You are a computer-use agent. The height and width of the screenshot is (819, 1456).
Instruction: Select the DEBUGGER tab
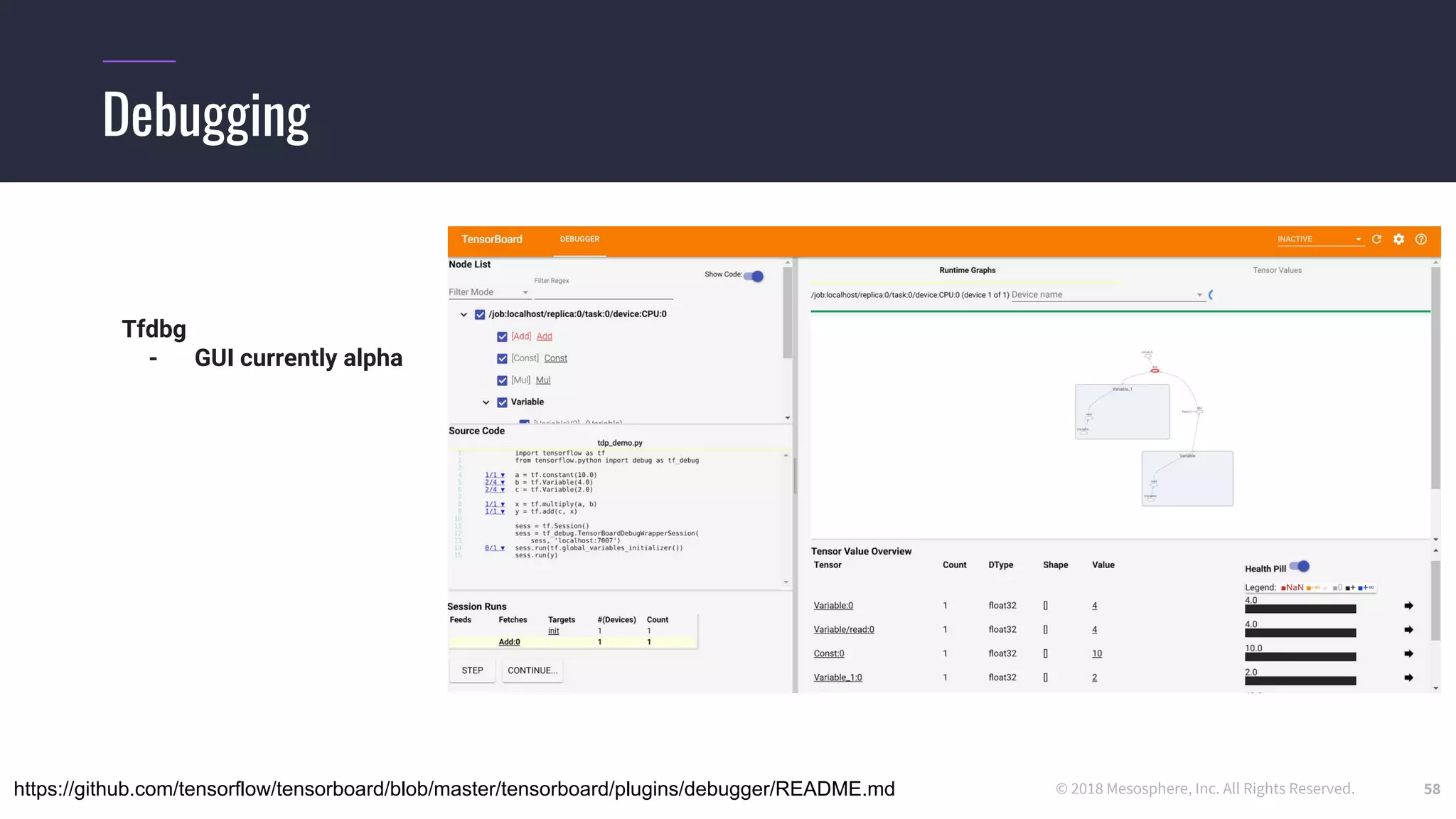[579, 240]
